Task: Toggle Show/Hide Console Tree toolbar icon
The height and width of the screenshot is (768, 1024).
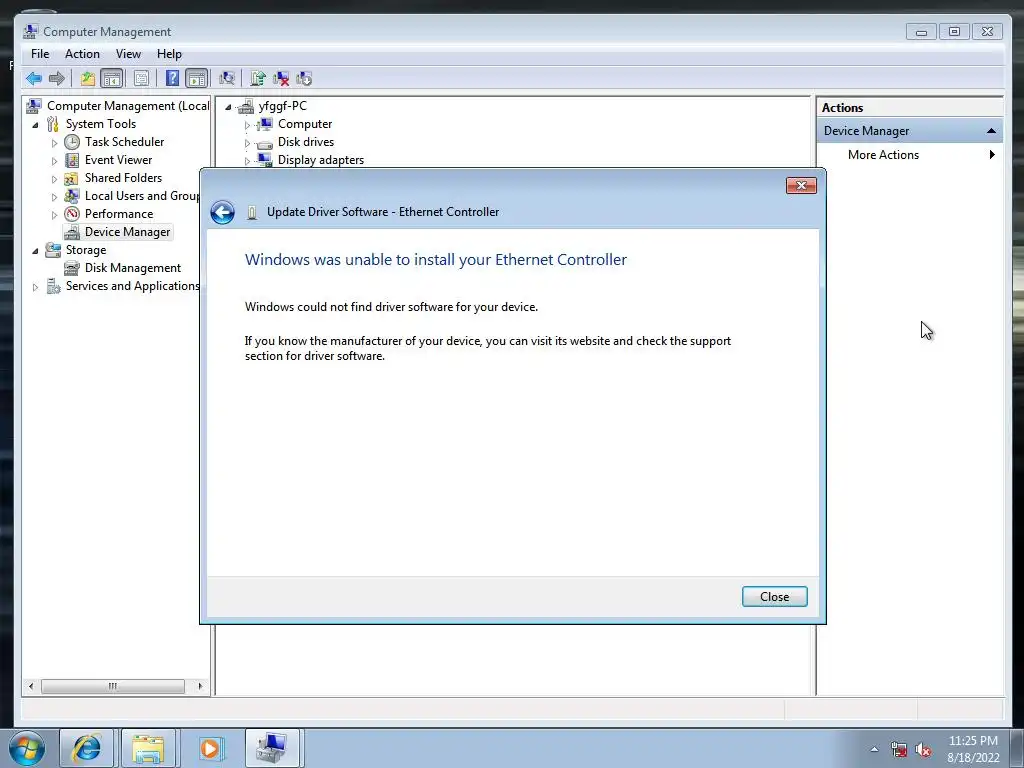Action: click(x=112, y=79)
